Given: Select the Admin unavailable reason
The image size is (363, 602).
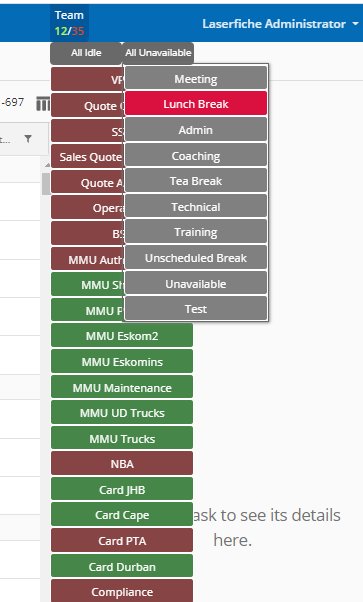Looking at the screenshot, I should coord(196,130).
